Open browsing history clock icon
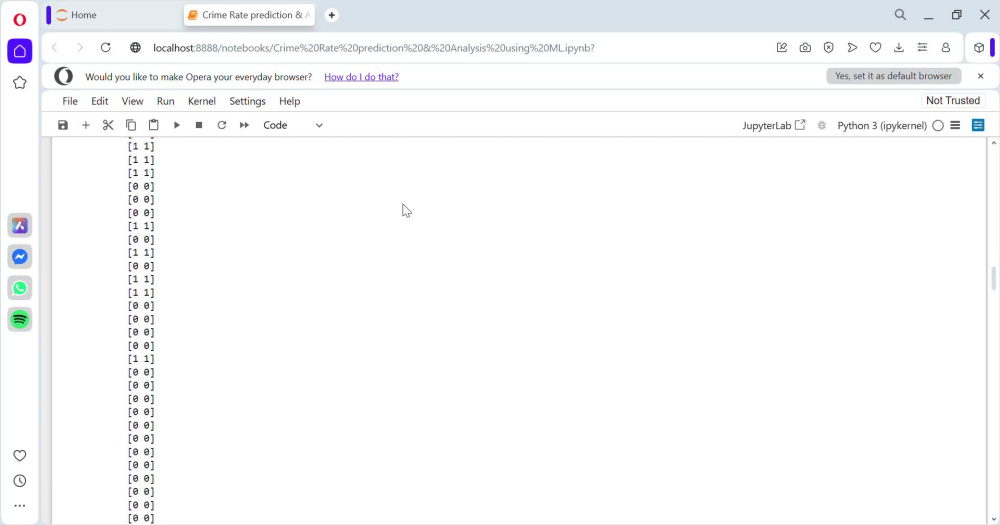The image size is (1000, 525). click(20, 481)
